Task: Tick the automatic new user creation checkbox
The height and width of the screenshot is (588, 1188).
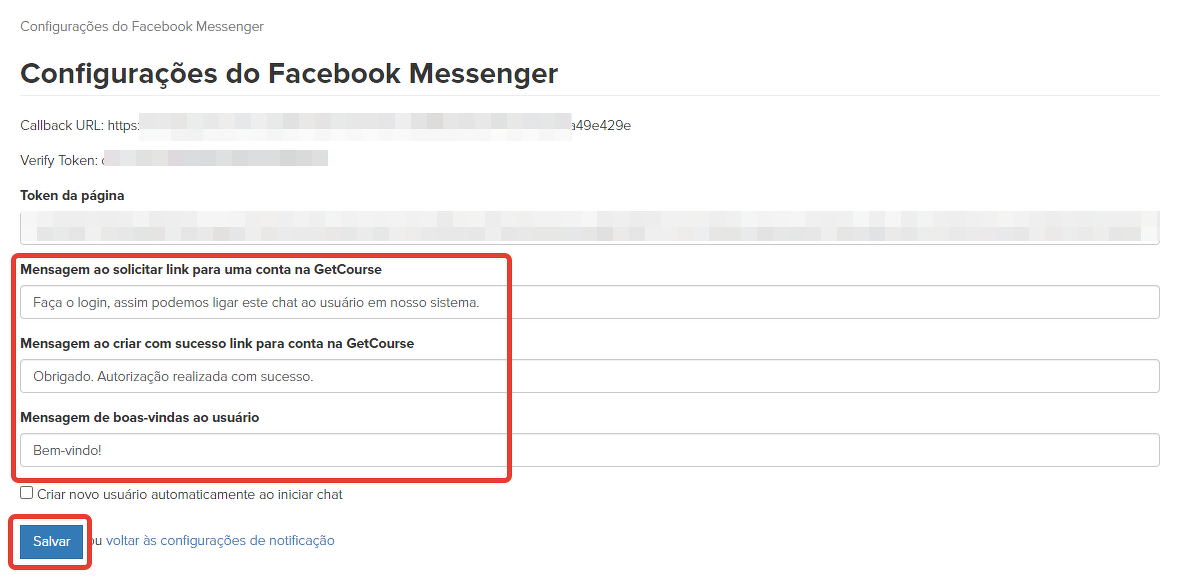Action: [x=27, y=493]
